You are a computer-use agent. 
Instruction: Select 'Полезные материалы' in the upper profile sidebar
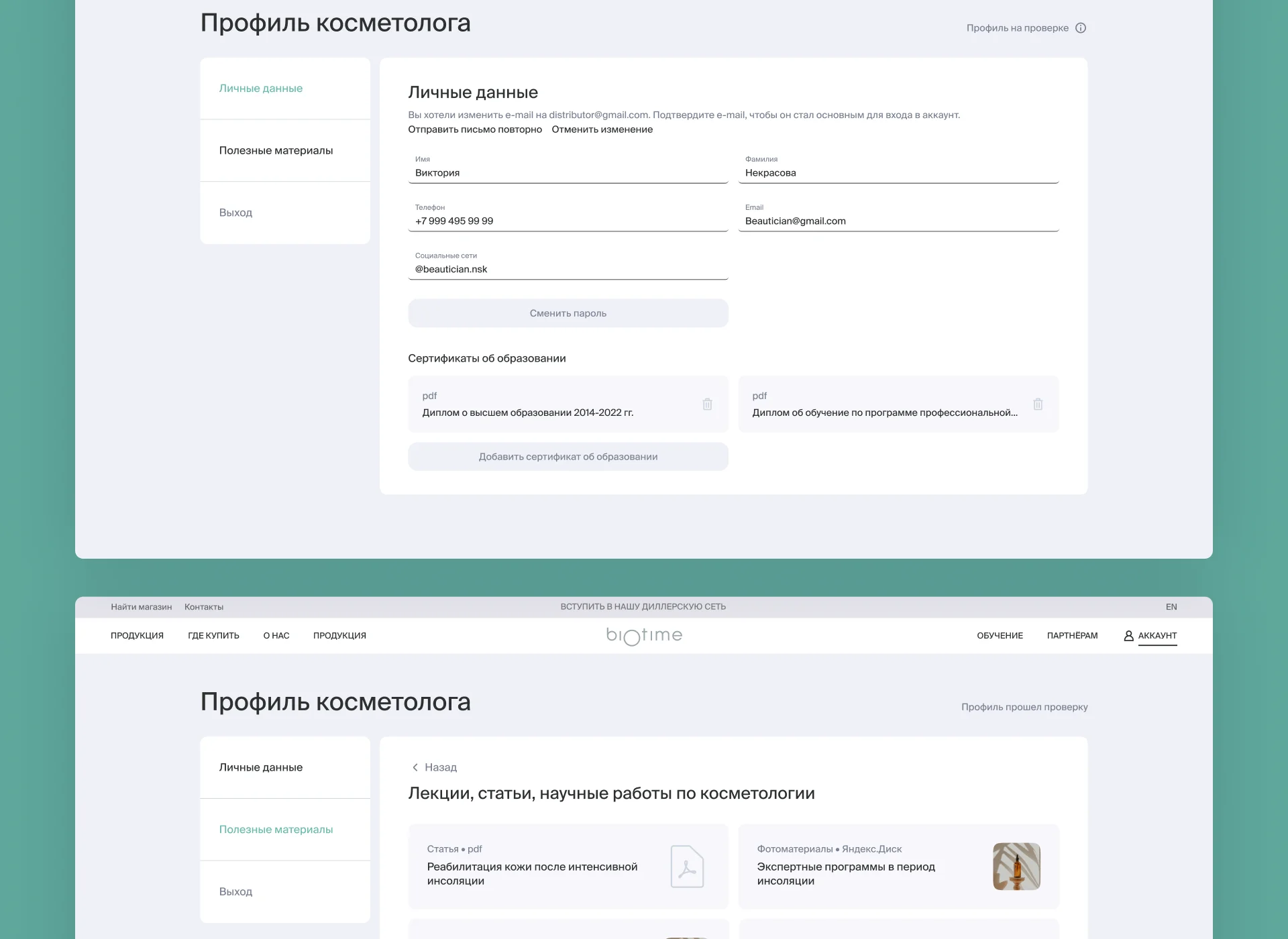(x=285, y=150)
